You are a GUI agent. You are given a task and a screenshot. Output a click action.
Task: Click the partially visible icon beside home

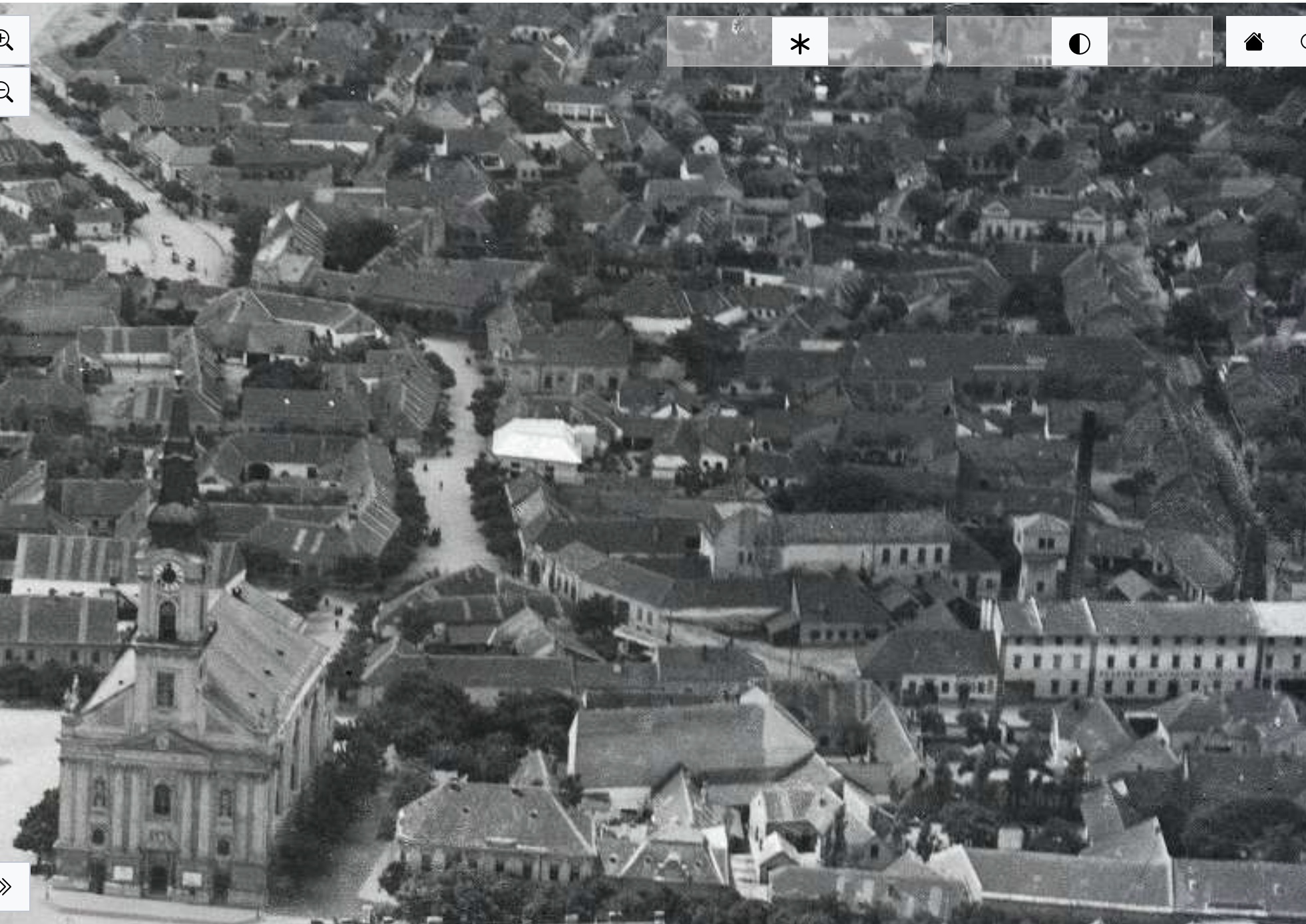(1301, 42)
